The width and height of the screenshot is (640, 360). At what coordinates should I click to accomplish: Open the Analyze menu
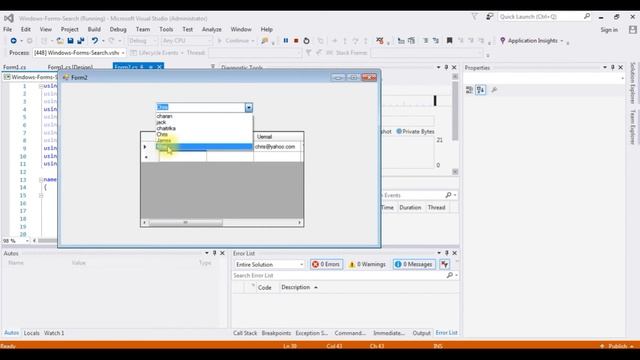(211, 29)
